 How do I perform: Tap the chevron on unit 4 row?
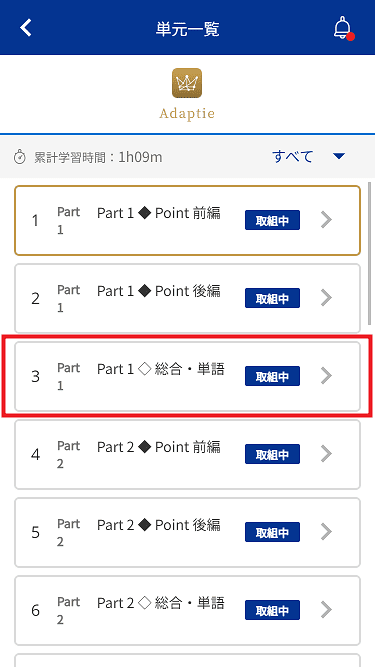pyautogui.click(x=326, y=454)
